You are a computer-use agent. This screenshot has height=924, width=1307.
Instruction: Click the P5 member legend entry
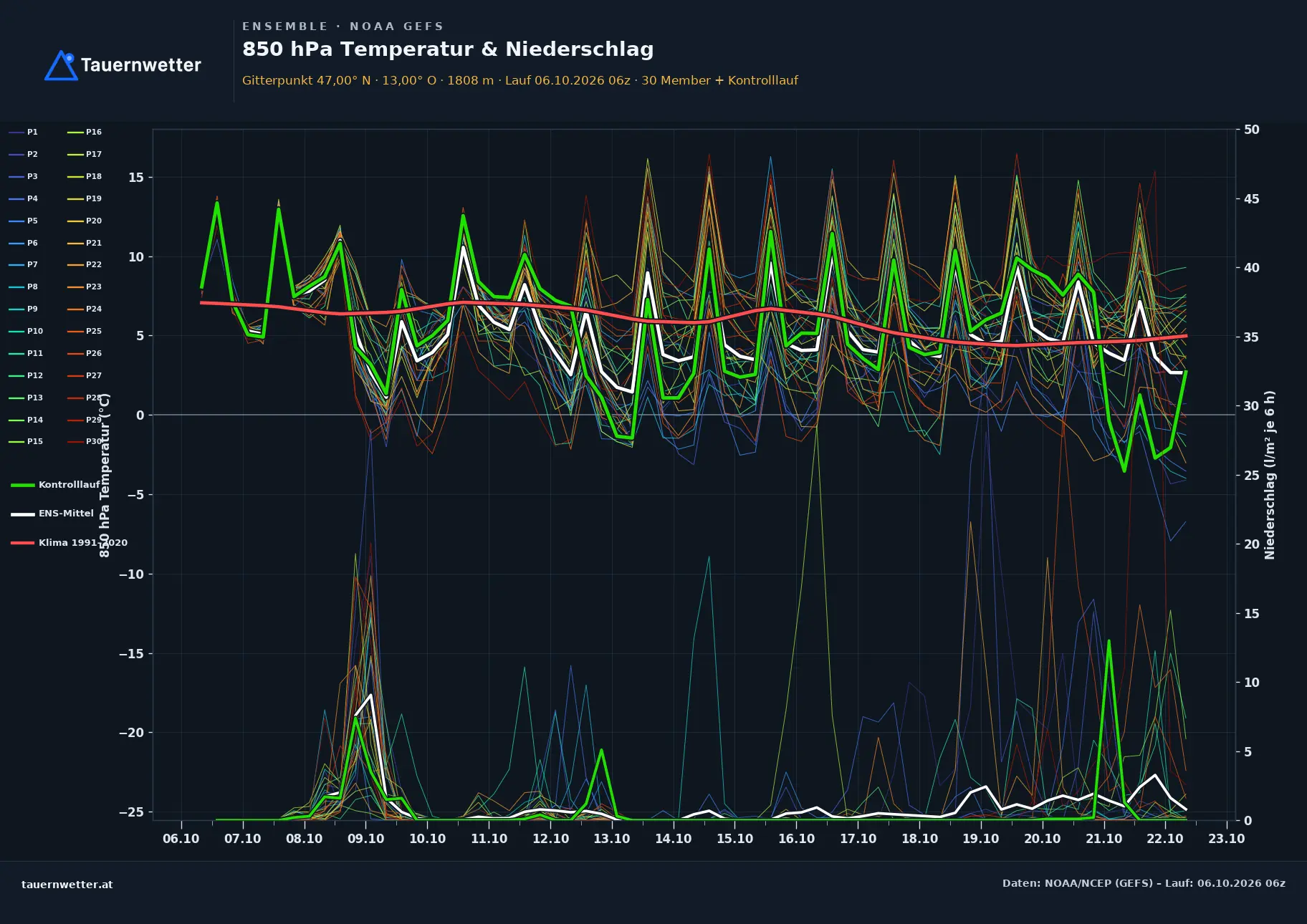click(x=24, y=221)
